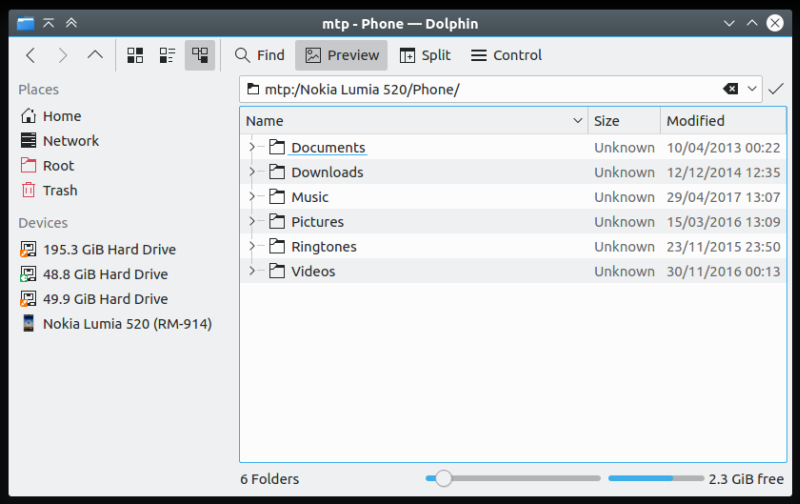Expand the Videos folder tree
The image size is (800, 504).
coord(252,271)
